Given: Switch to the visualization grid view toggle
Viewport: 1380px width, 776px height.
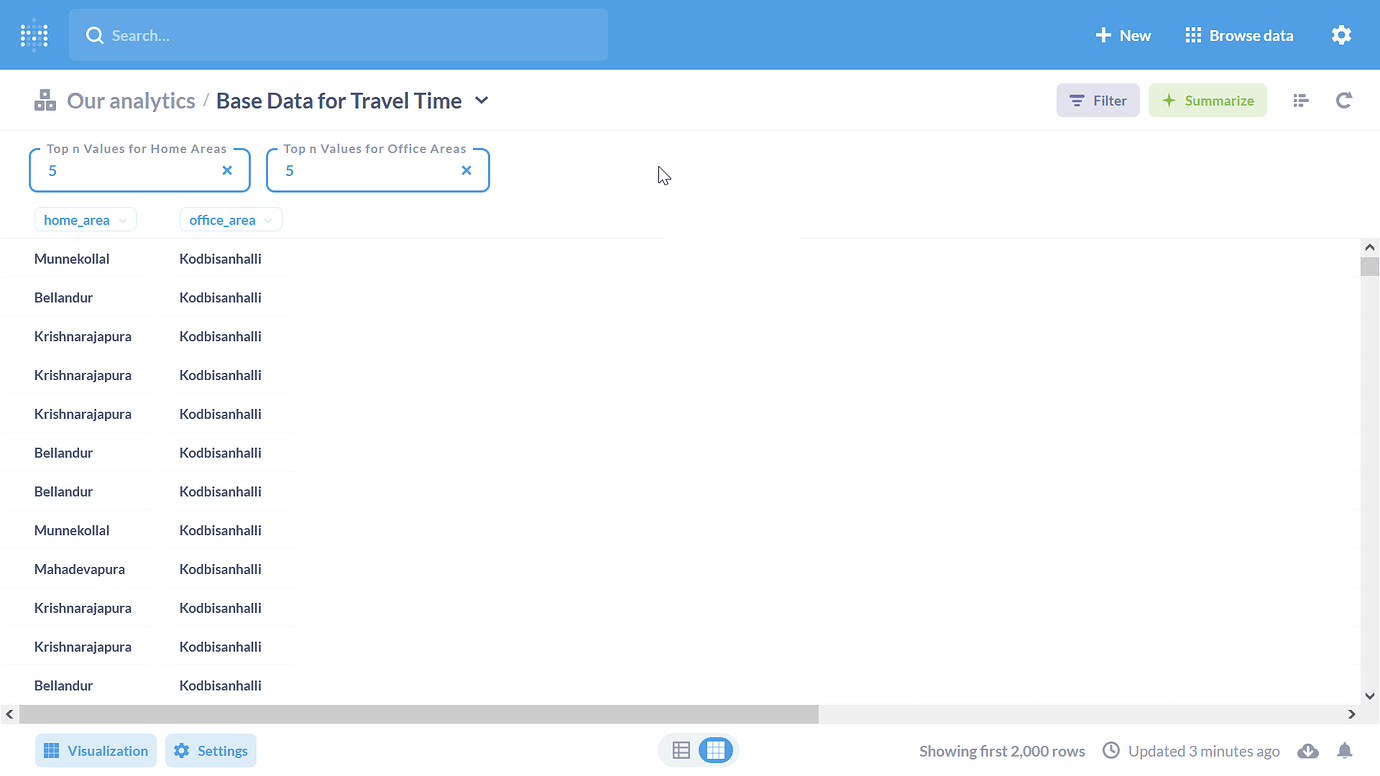Looking at the screenshot, I should tap(715, 750).
